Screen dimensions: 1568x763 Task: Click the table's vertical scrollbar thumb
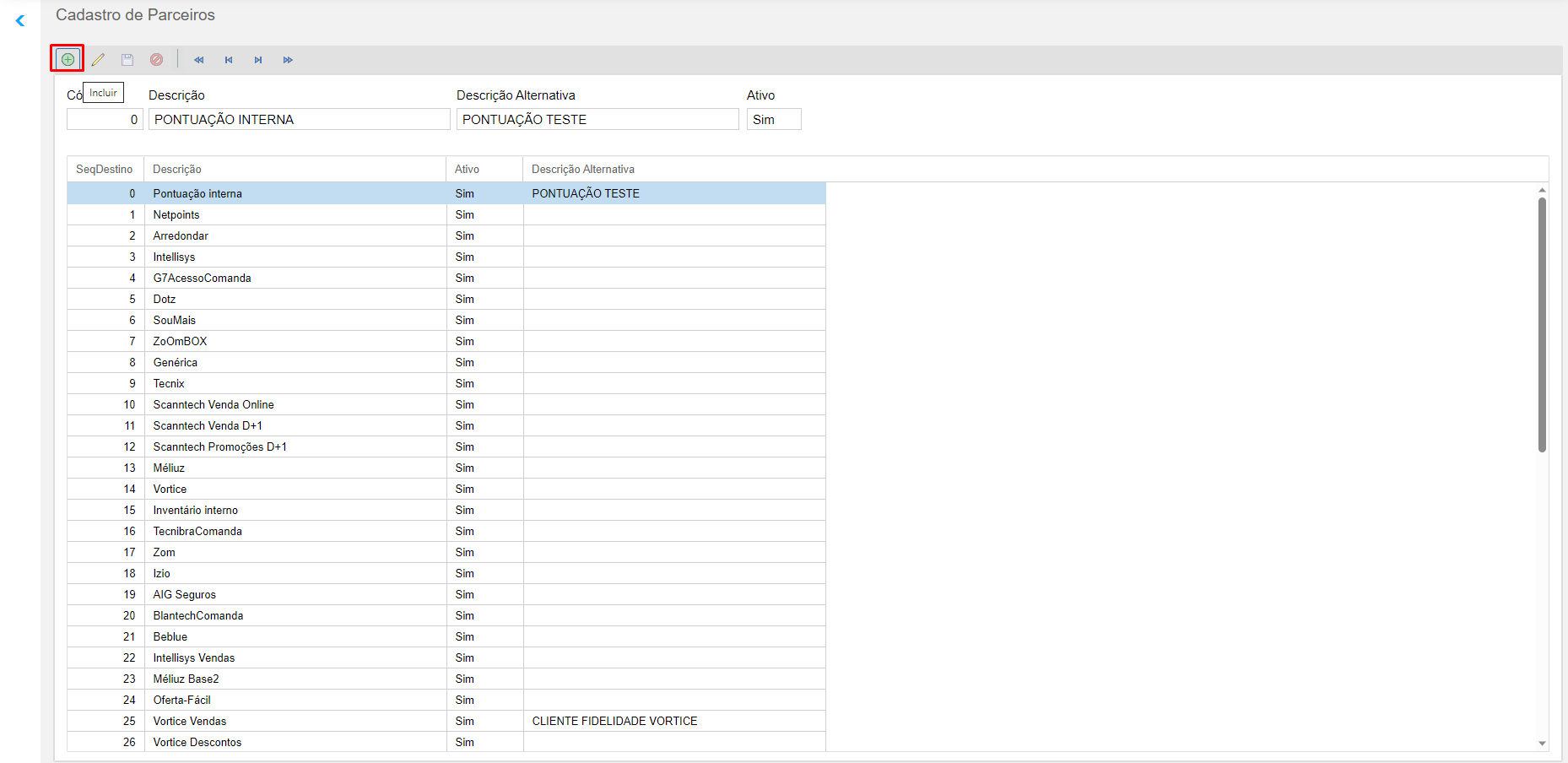coord(1542,325)
